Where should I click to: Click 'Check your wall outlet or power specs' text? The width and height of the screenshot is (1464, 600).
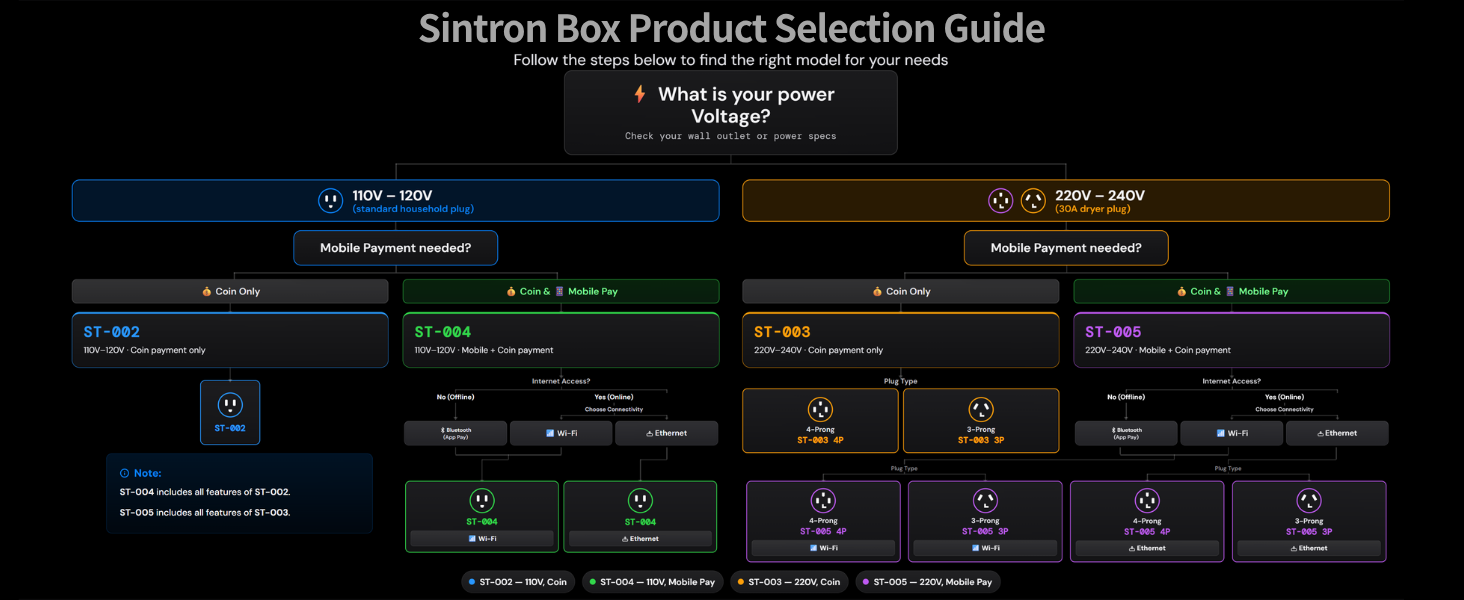click(x=730, y=136)
